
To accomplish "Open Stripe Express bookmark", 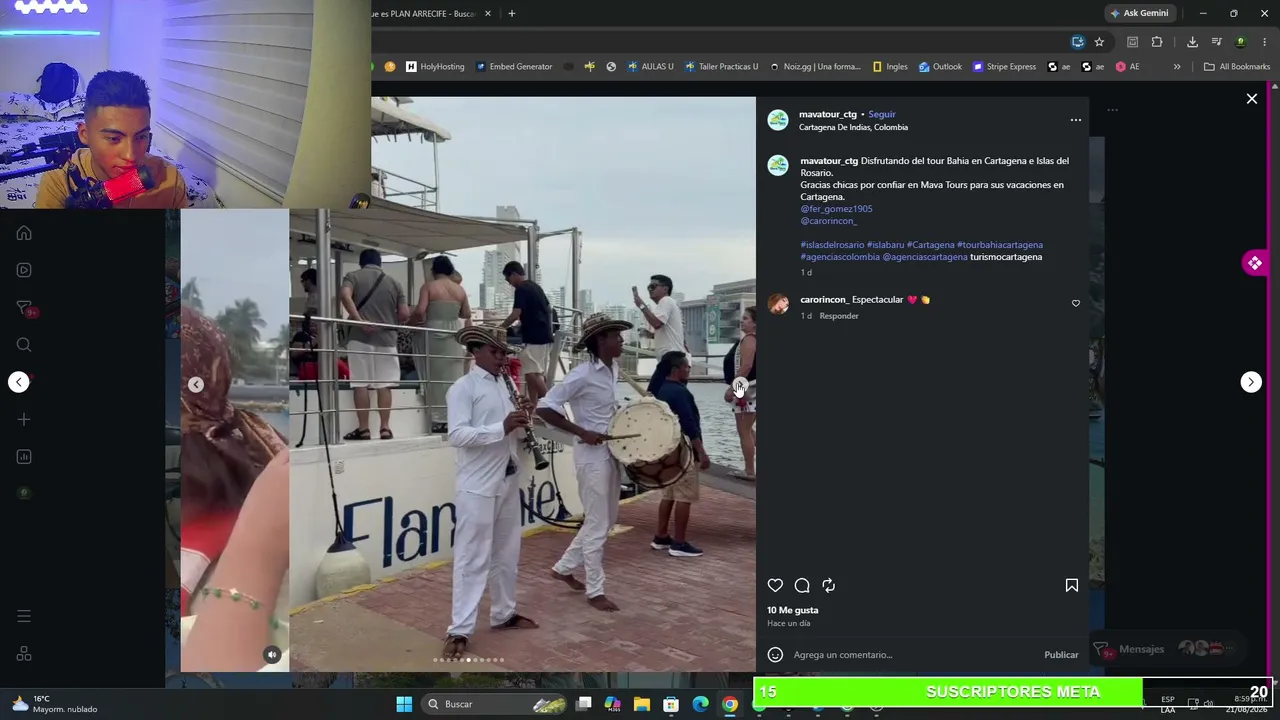I will (1004, 67).
